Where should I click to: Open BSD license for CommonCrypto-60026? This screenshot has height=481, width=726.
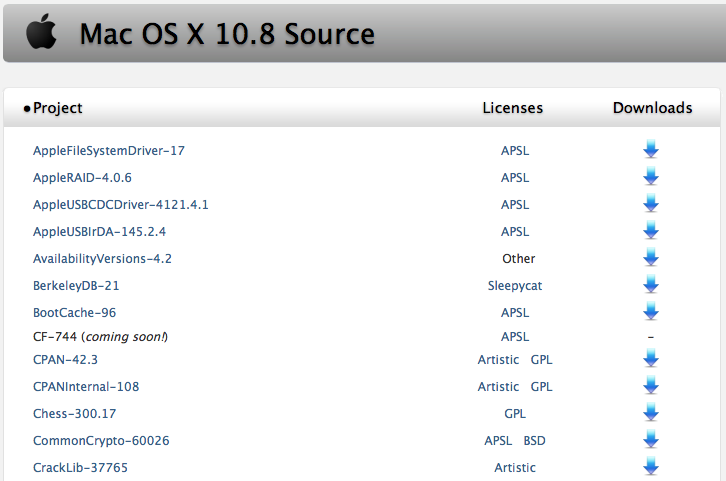pos(534,441)
